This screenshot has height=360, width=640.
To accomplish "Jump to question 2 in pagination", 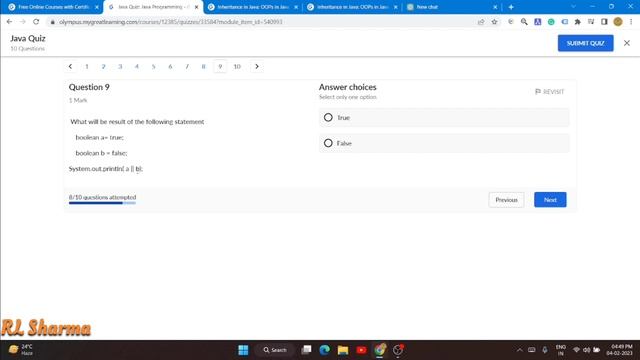I will [103, 67].
